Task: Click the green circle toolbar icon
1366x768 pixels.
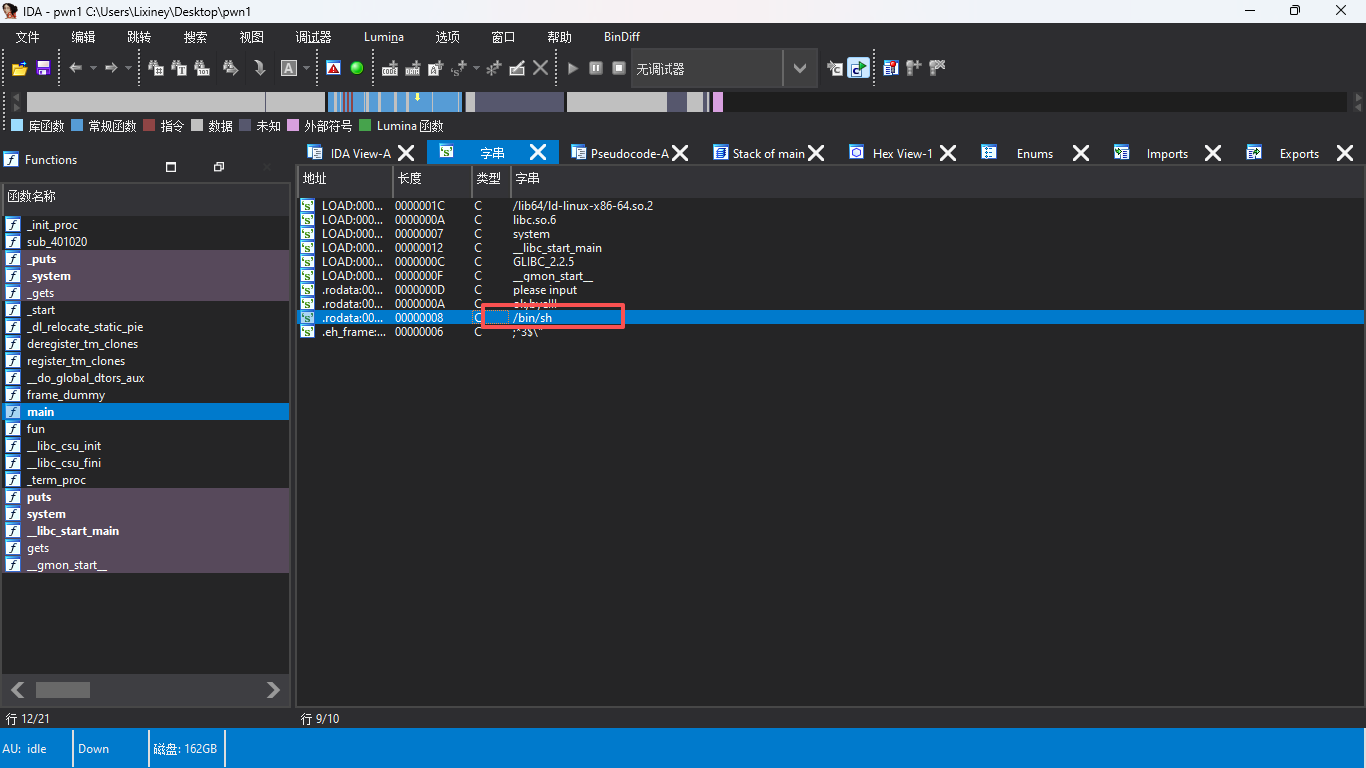Action: 357,68
